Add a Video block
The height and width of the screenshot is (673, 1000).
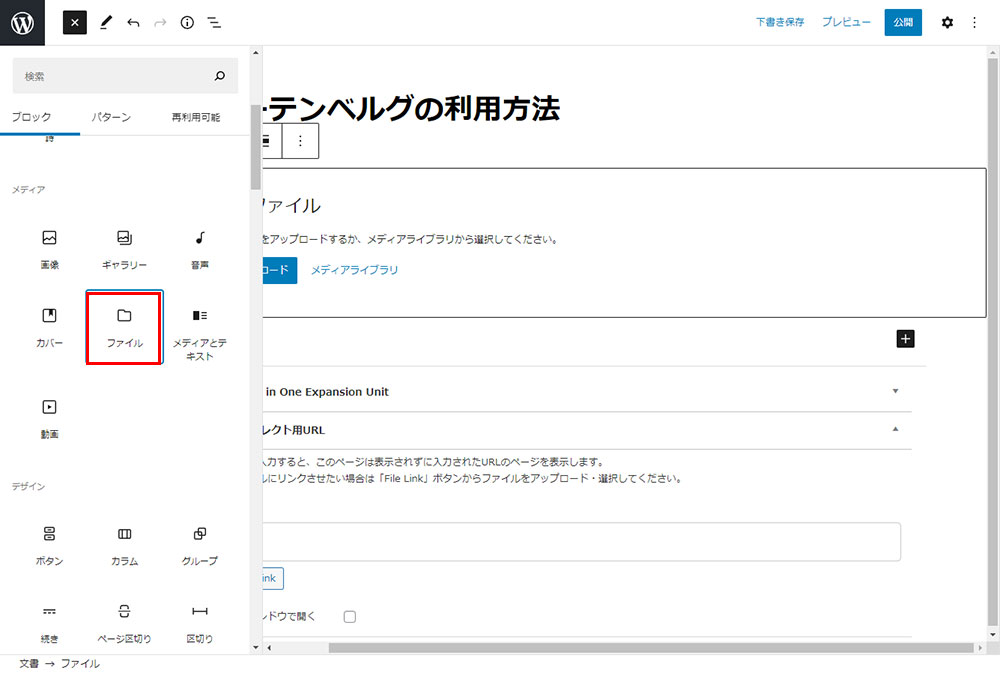point(49,417)
